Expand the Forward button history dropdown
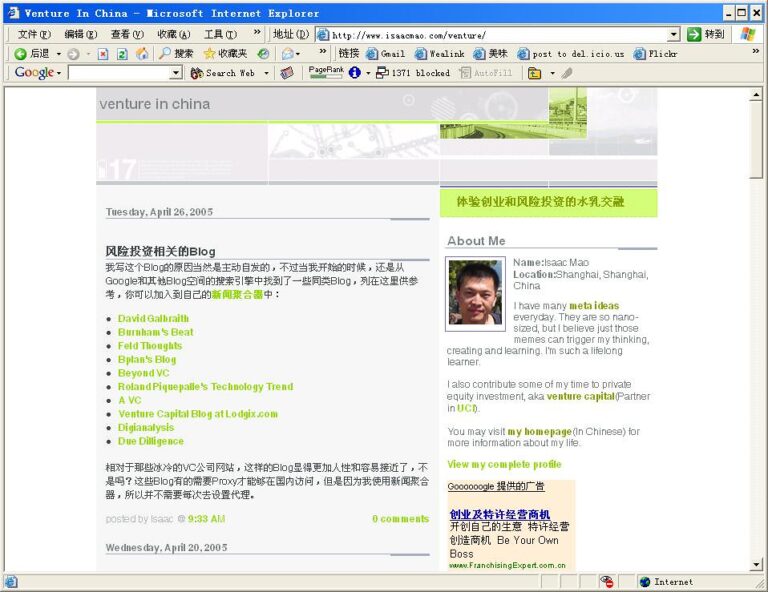 click(x=88, y=54)
